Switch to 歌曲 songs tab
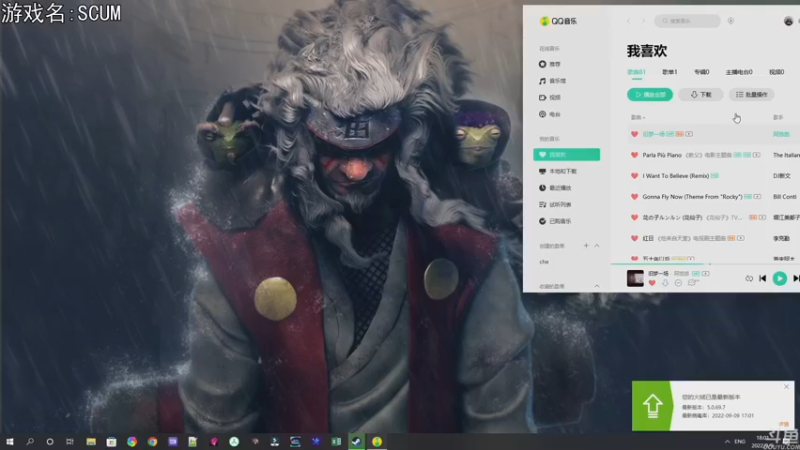Image resolution: width=800 pixels, height=450 pixels. tap(636, 72)
